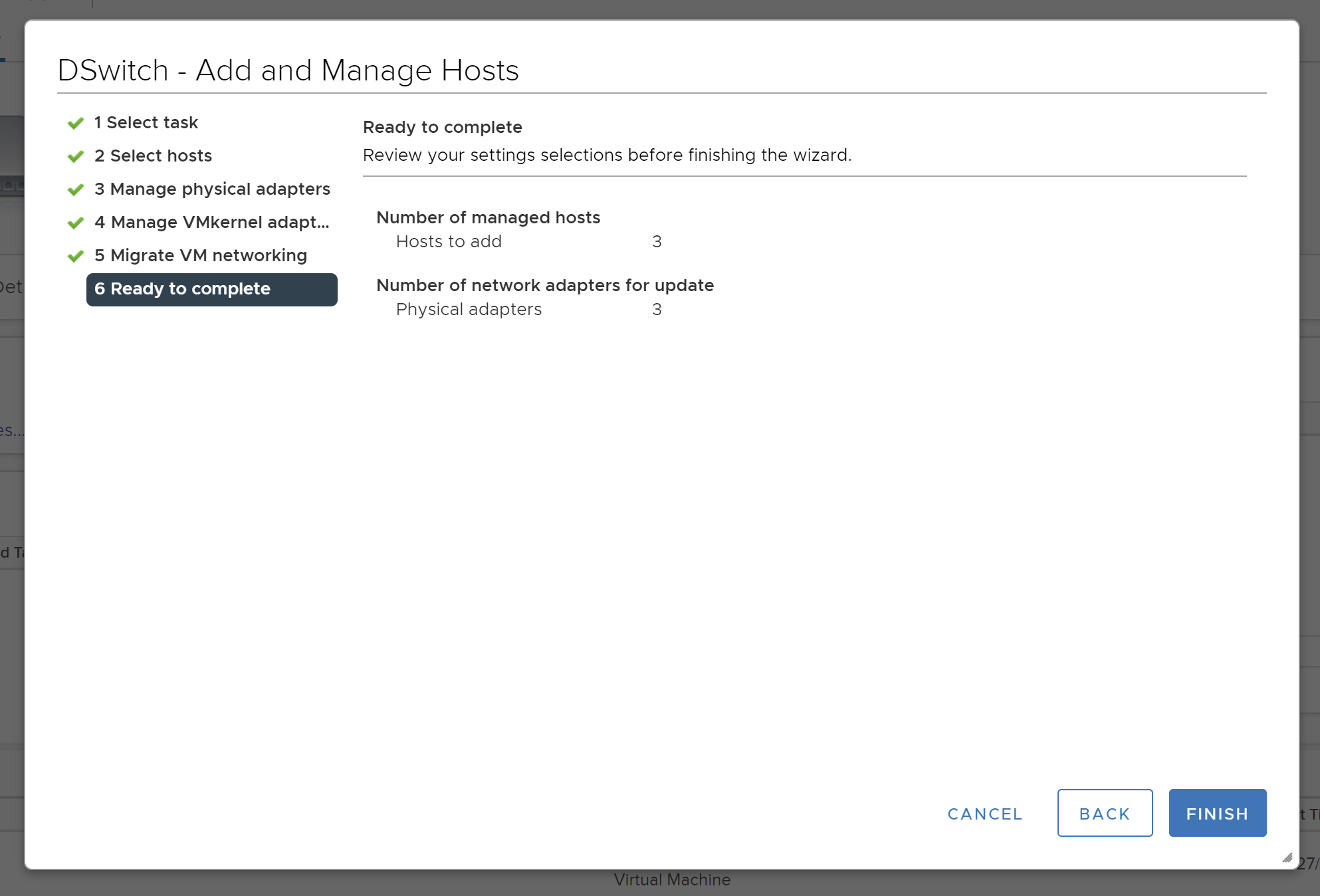
Task: Click the Hosts to add row
Action: [449, 241]
